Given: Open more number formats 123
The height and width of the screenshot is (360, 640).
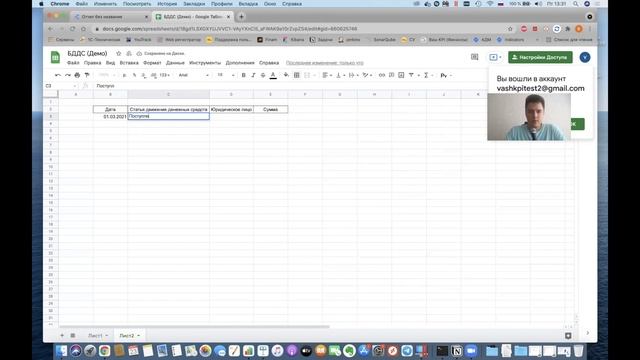Looking at the screenshot, I should click(164, 75).
